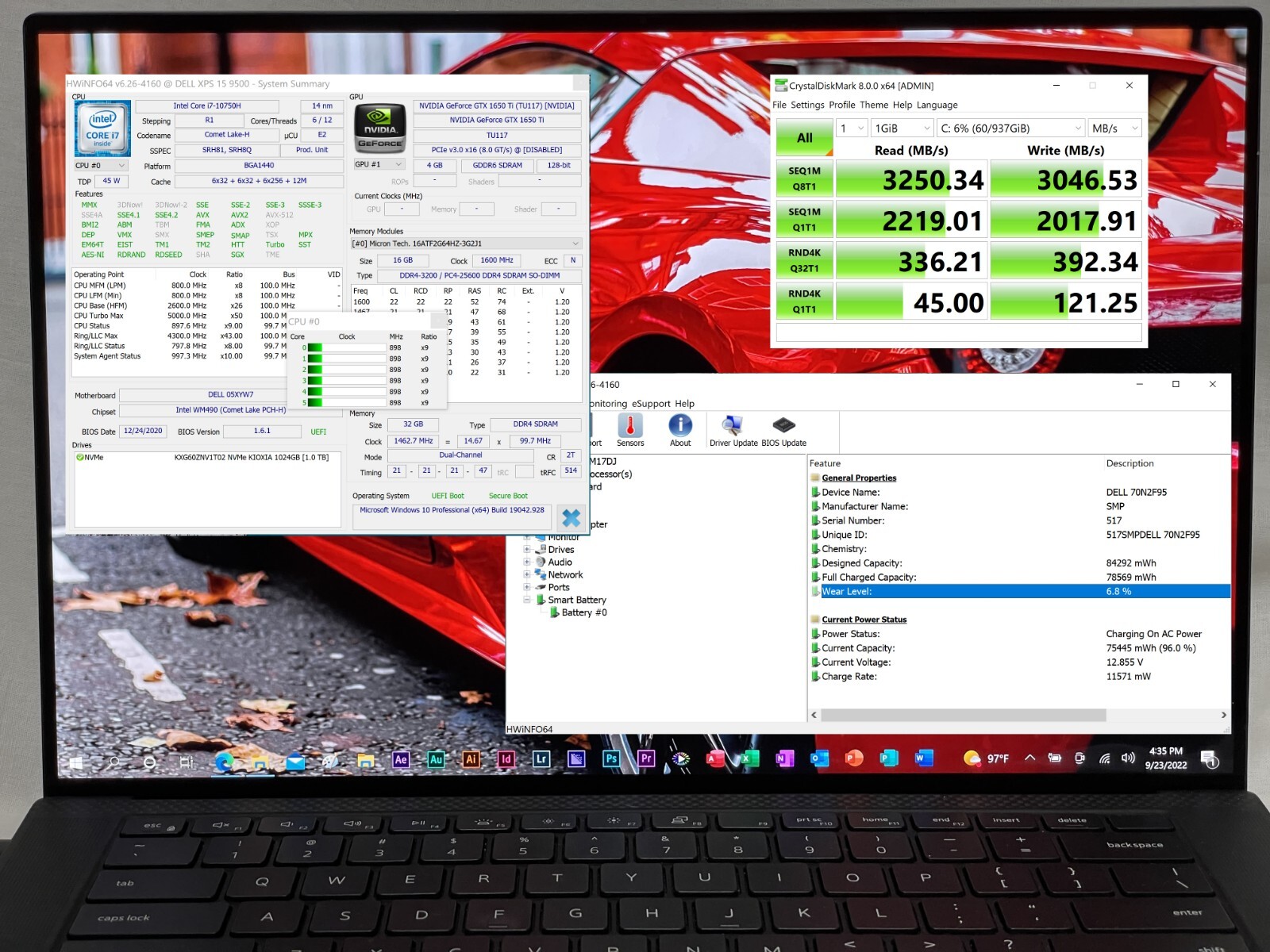The image size is (1270, 952).
Task: Run all benchmarks with the All button
Action: [804, 137]
